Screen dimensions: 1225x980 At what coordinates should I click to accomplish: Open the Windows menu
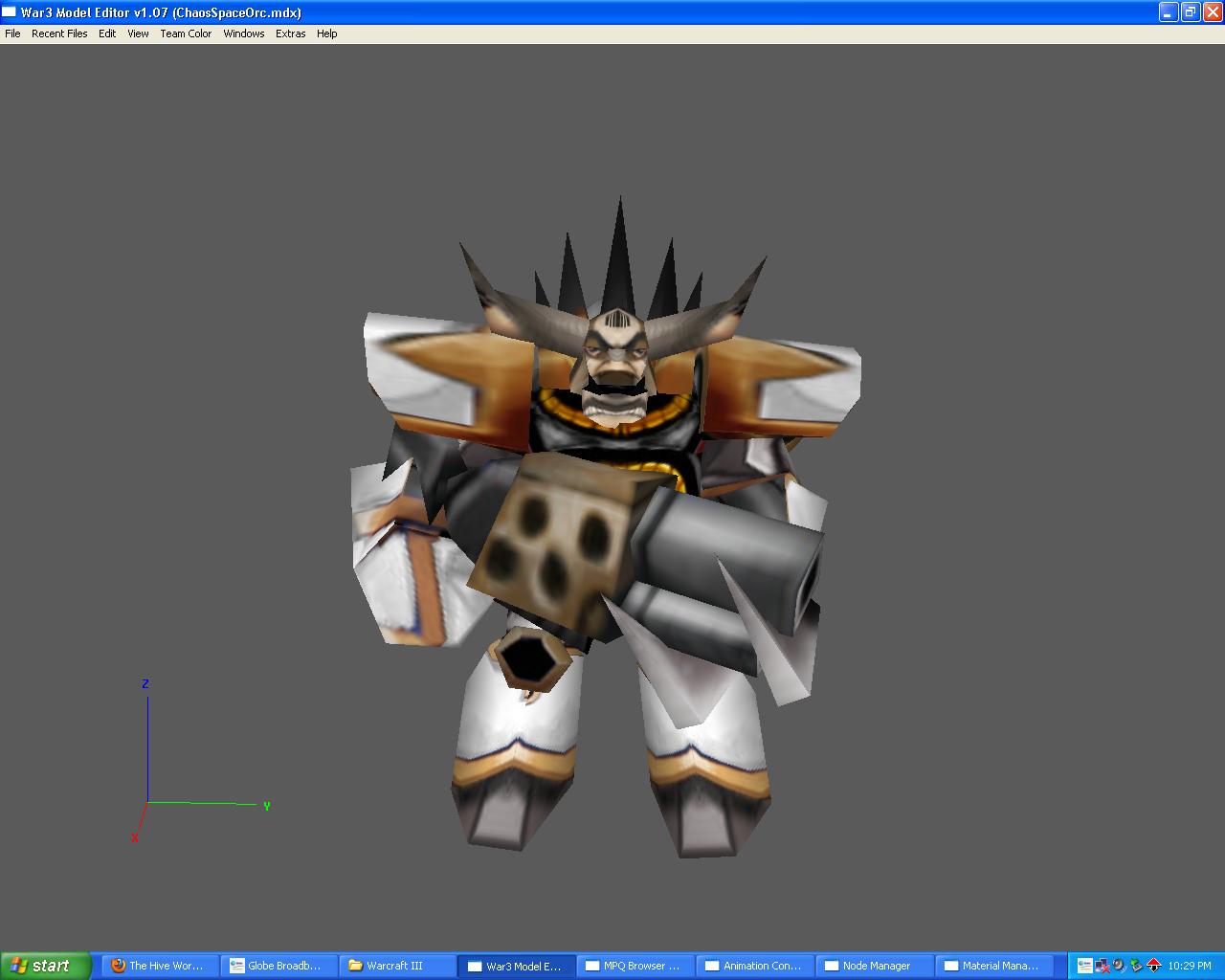(x=244, y=33)
